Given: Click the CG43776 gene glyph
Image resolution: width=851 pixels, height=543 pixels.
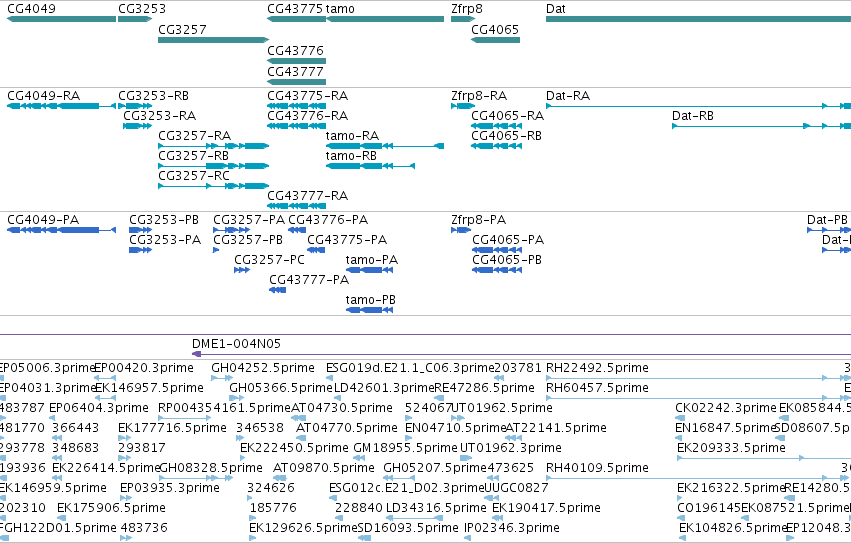Looking at the screenshot, I should [x=296, y=61].
